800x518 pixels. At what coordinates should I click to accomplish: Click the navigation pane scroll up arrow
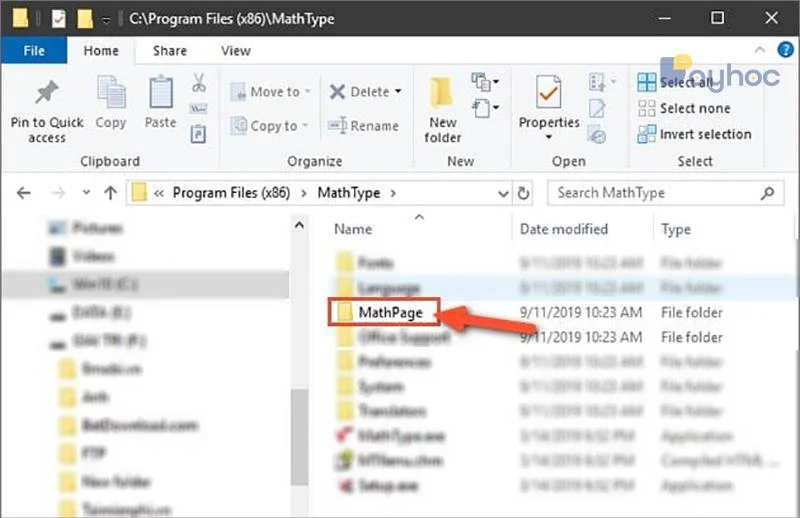[299, 225]
